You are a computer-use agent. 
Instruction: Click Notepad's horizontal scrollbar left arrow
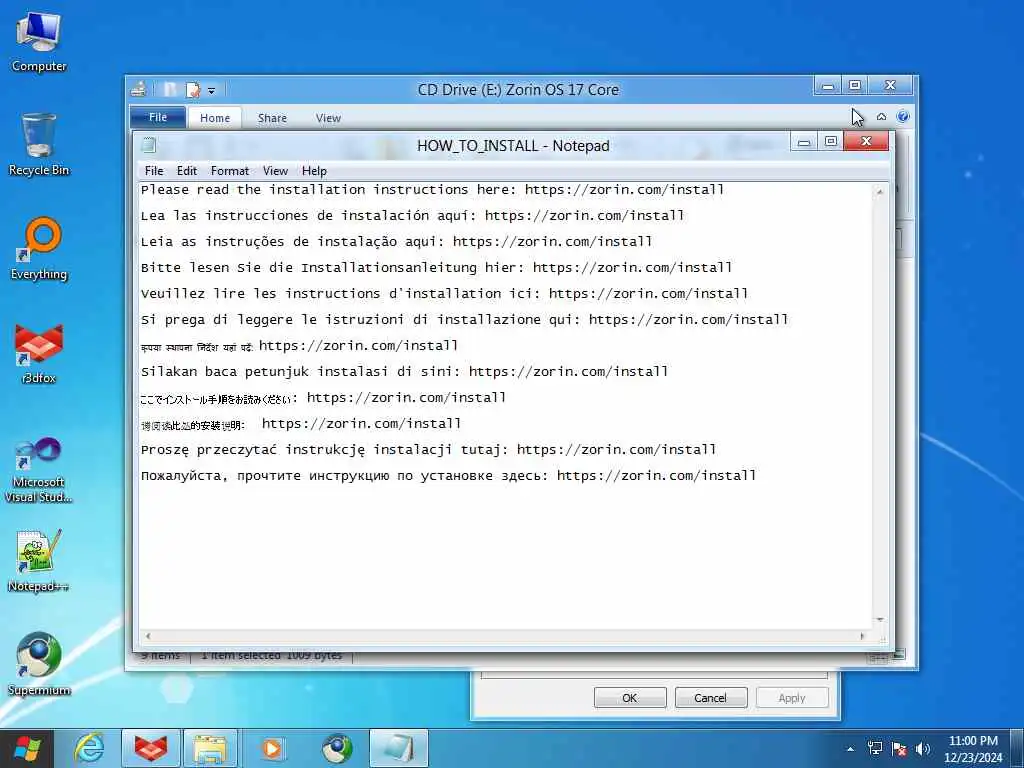tap(148, 635)
